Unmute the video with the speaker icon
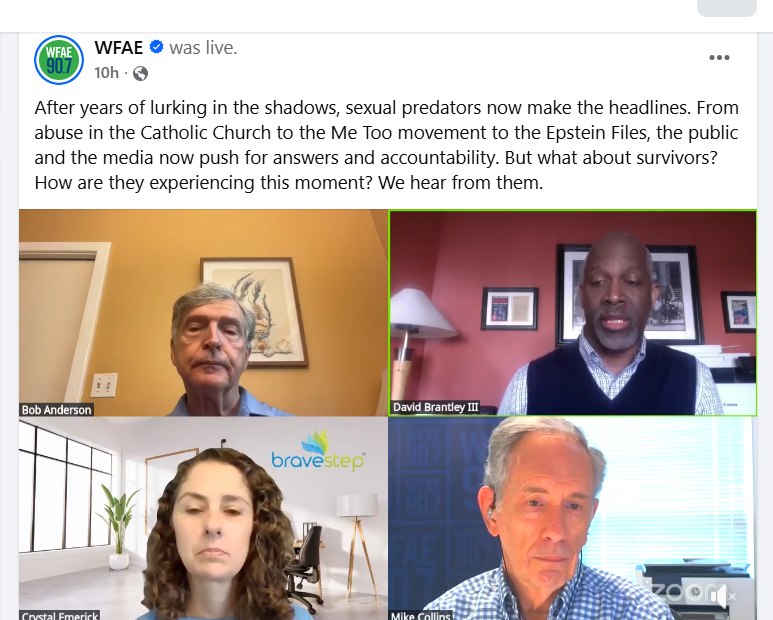773x620 pixels. pos(723,596)
